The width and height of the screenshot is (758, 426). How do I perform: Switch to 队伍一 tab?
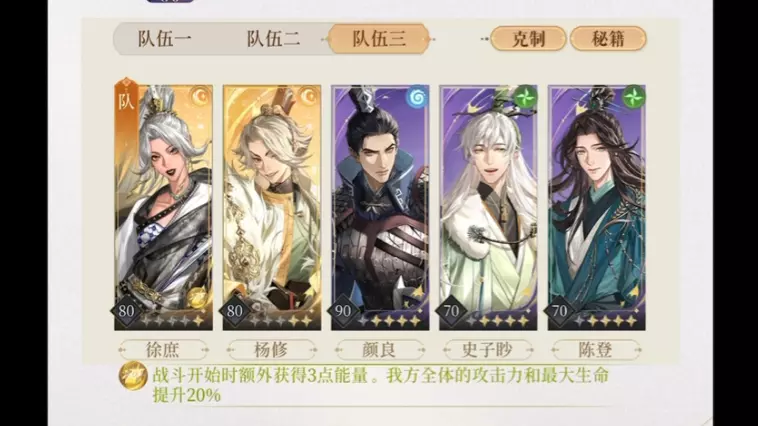[165, 39]
